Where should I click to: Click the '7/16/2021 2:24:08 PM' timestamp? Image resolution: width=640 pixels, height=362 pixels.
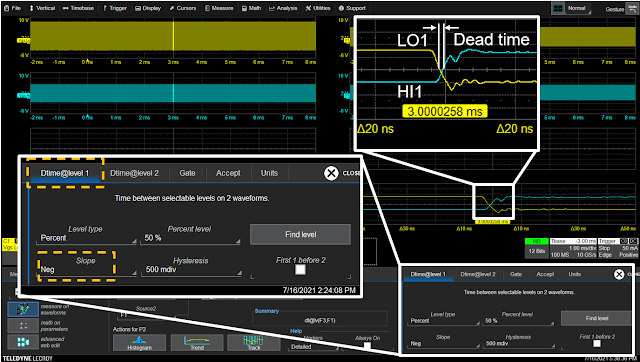click(x=319, y=291)
